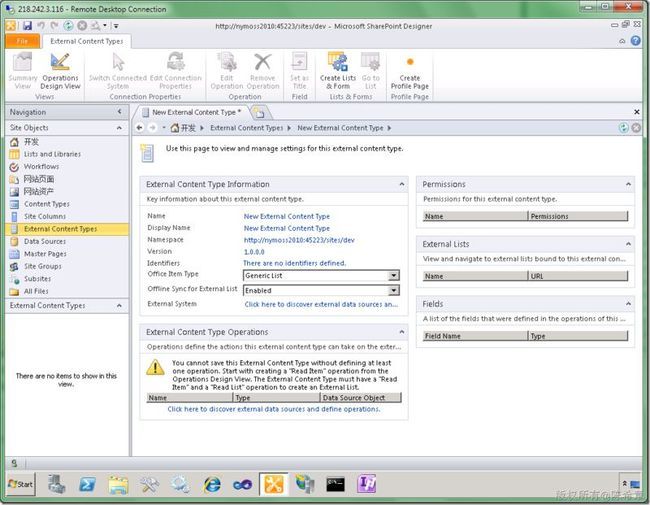The image size is (650, 505).
Task: Click the Name value link
Action: (286, 216)
